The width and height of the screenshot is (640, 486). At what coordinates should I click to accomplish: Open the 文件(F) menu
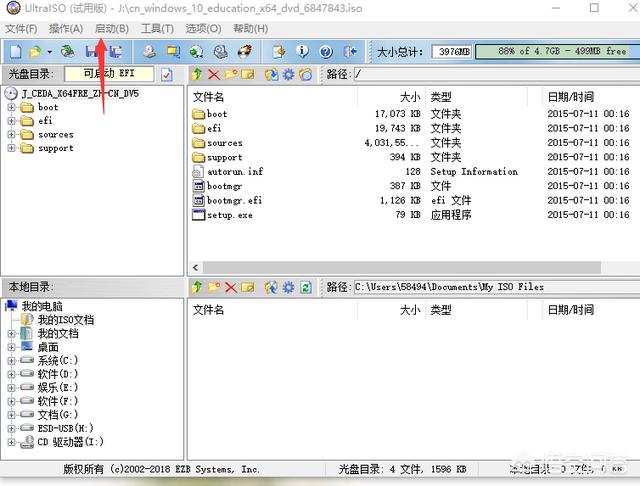click(x=21, y=29)
